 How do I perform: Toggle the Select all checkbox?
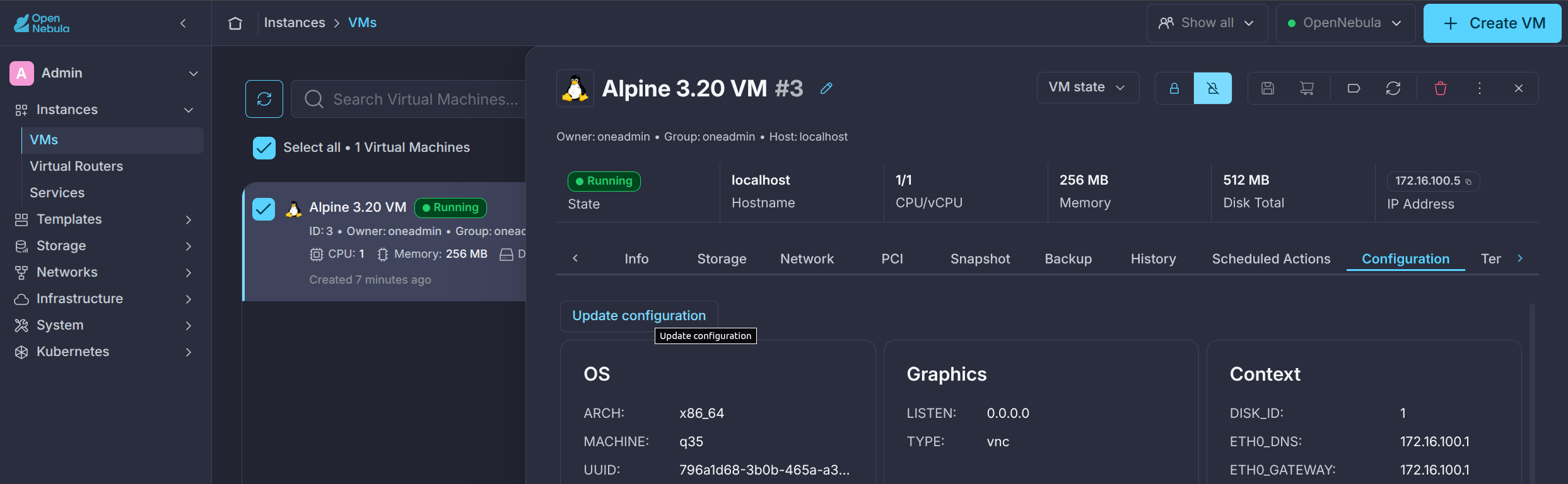264,148
